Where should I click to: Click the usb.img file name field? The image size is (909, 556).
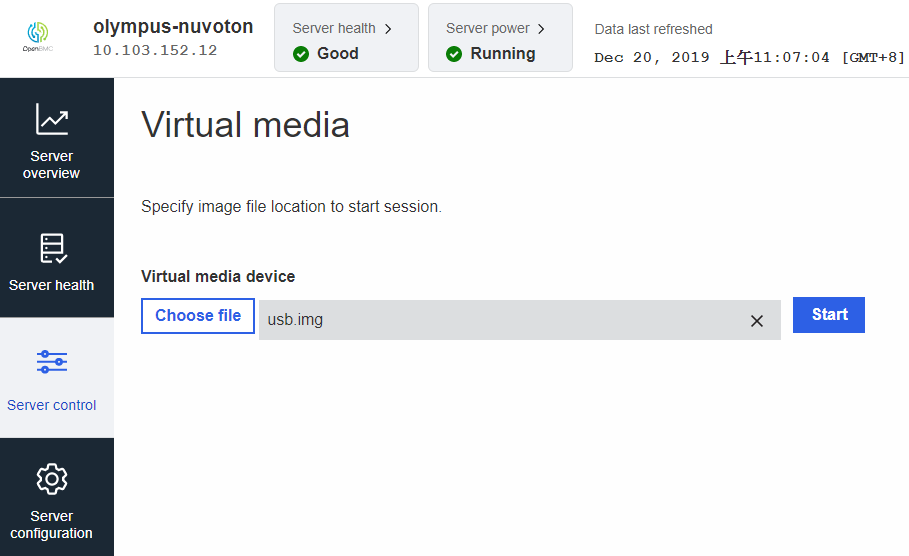point(500,320)
